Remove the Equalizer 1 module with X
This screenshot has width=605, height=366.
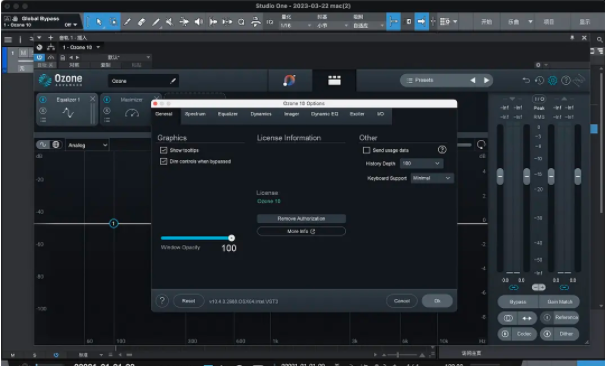pos(93,99)
